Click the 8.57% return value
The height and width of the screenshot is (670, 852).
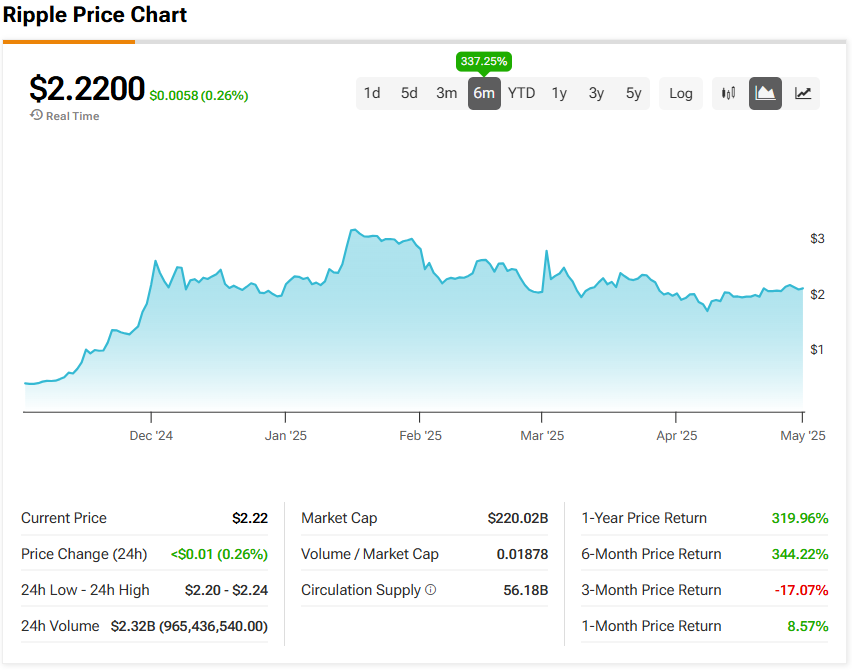point(808,627)
